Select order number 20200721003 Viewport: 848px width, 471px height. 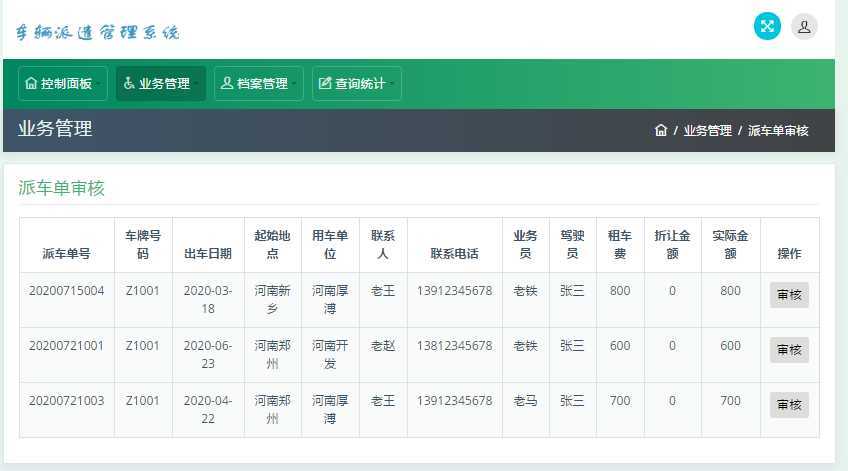coord(67,401)
